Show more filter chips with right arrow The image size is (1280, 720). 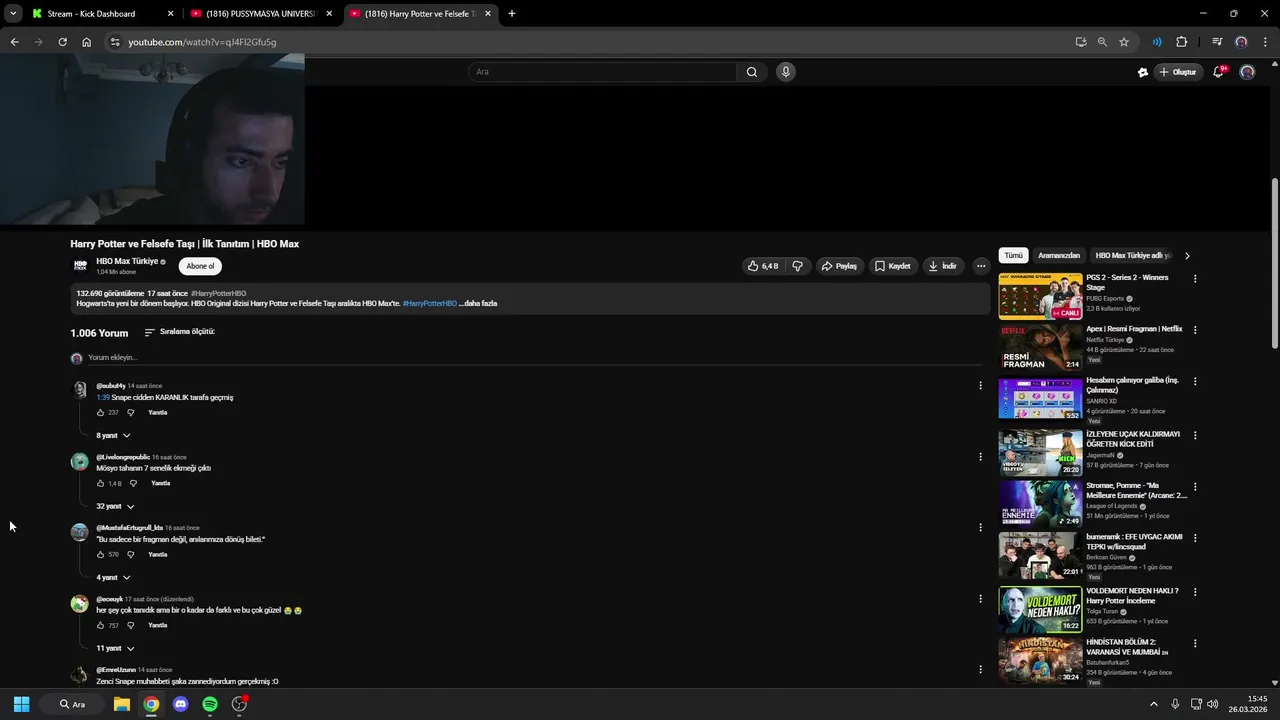point(1187,255)
